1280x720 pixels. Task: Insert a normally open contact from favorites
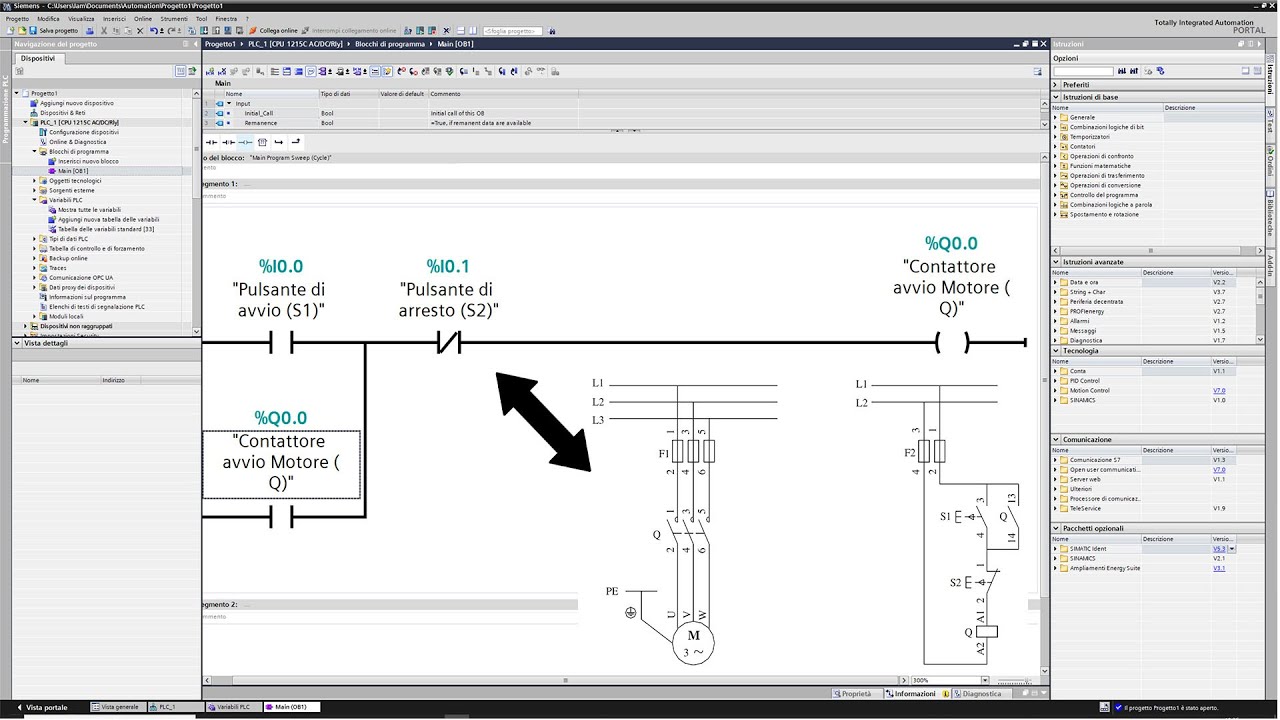(211, 142)
